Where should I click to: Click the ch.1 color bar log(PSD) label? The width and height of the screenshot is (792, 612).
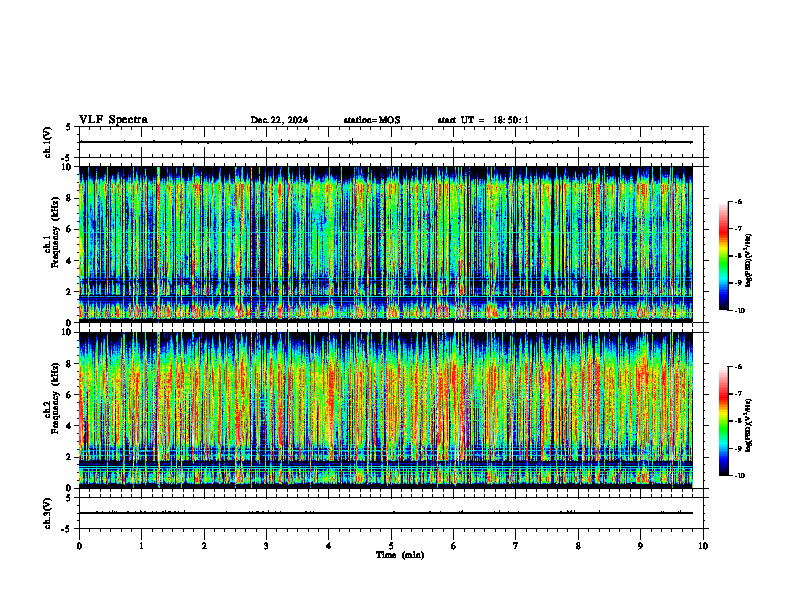pos(748,260)
